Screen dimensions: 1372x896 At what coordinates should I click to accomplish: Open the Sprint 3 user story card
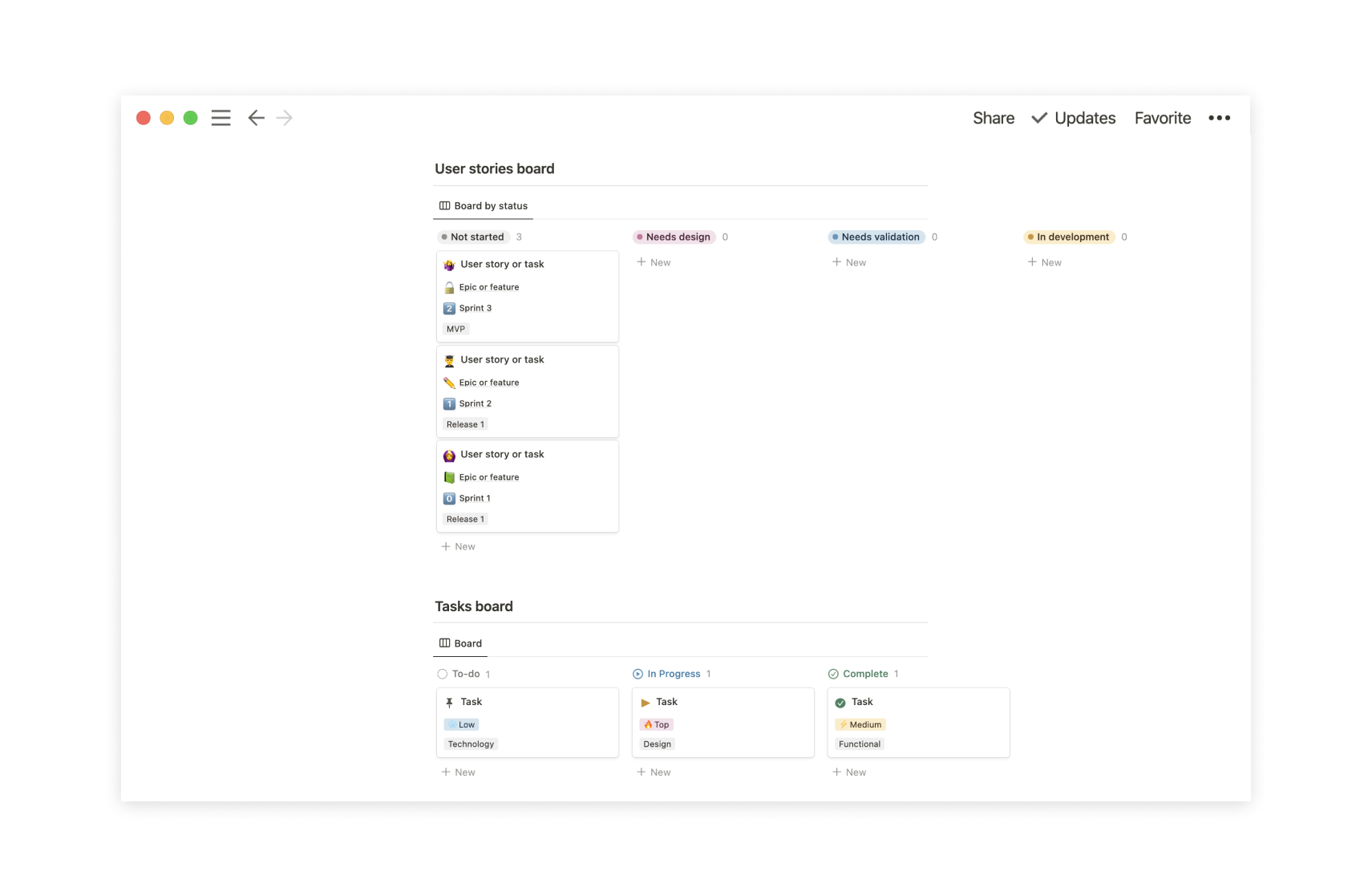coord(528,297)
